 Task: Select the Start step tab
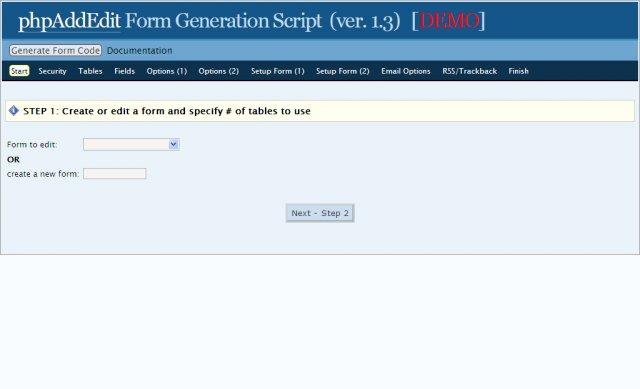pos(19,71)
